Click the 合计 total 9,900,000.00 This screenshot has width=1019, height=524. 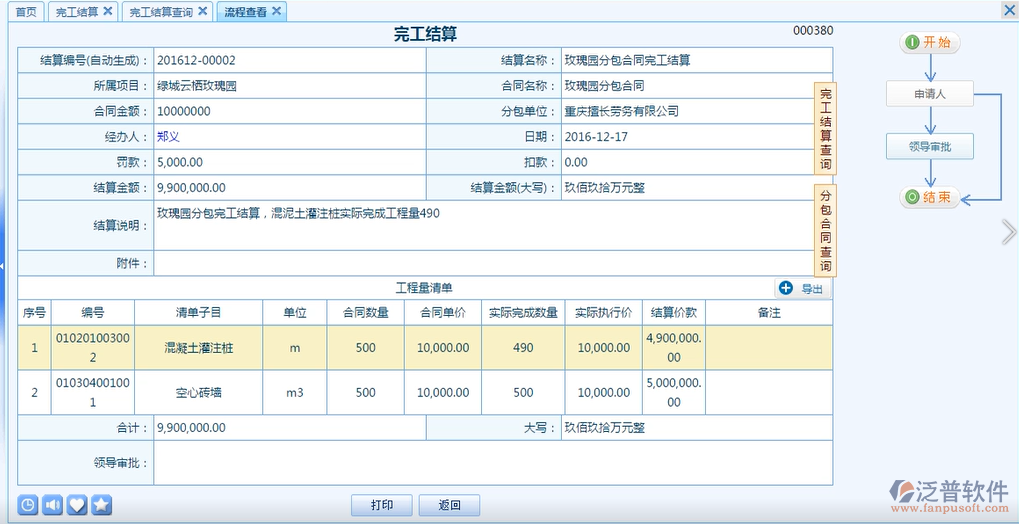tap(191, 428)
